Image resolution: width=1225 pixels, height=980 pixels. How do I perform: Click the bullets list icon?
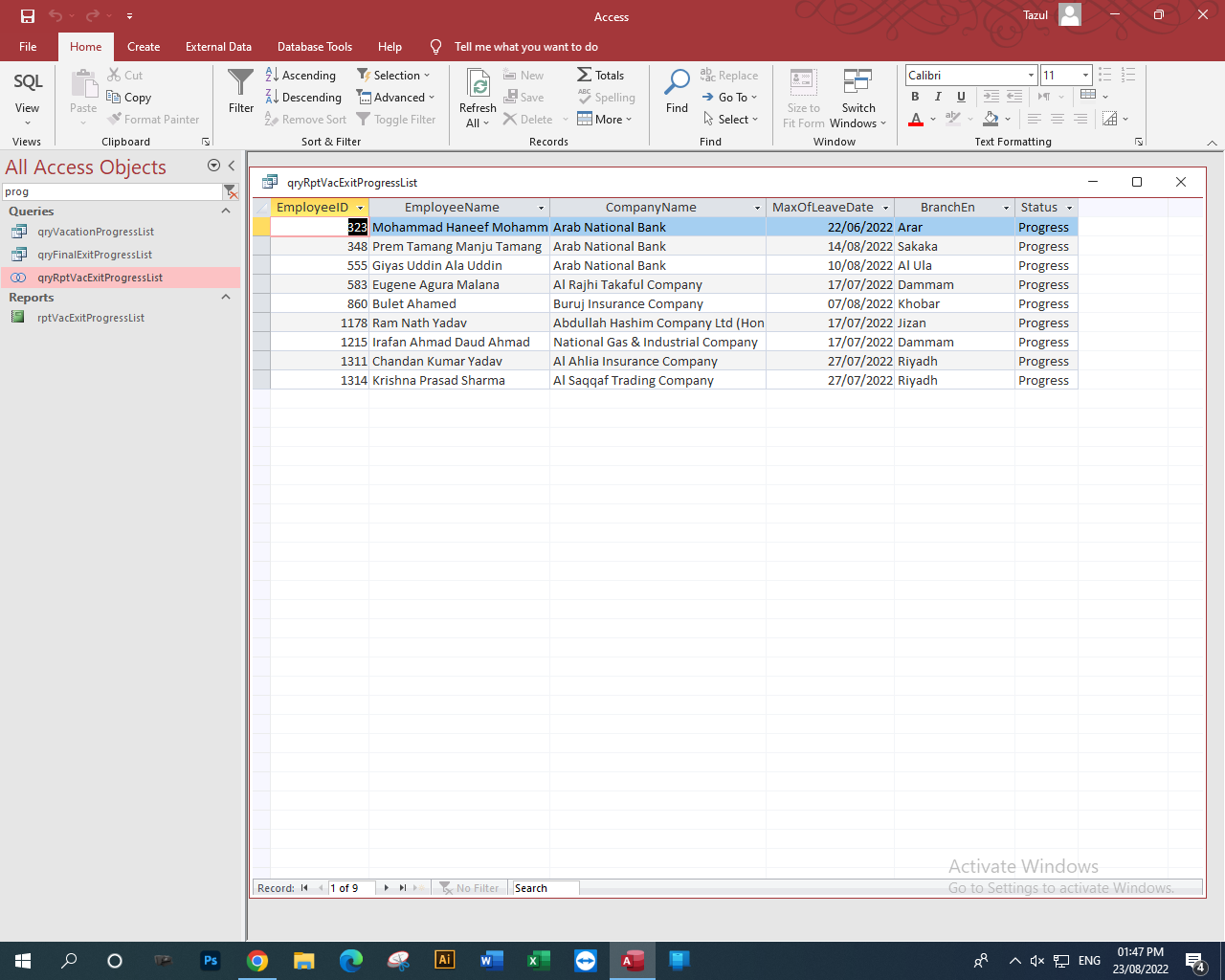point(1105,75)
